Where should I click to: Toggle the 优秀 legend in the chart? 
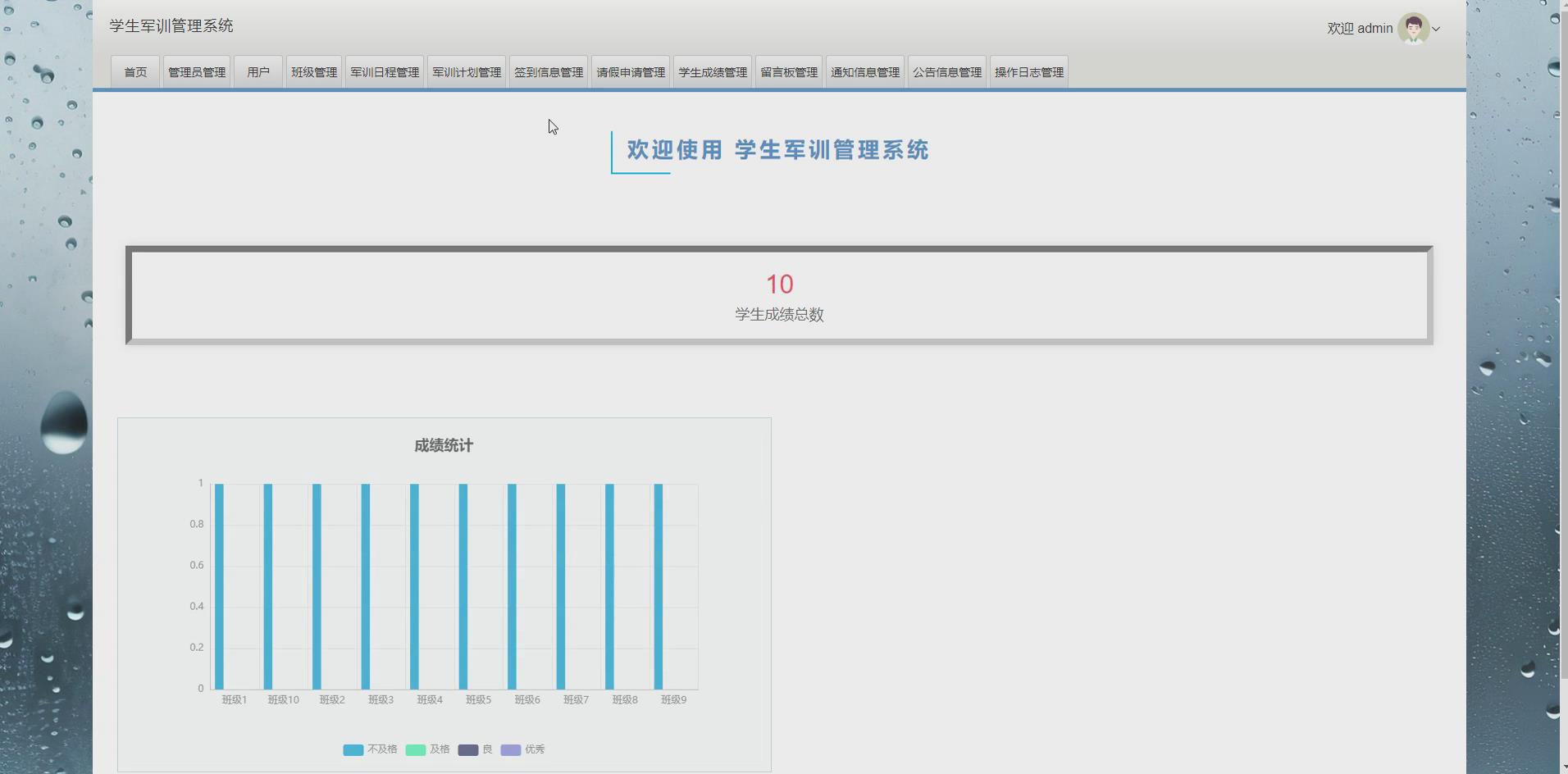coord(522,749)
